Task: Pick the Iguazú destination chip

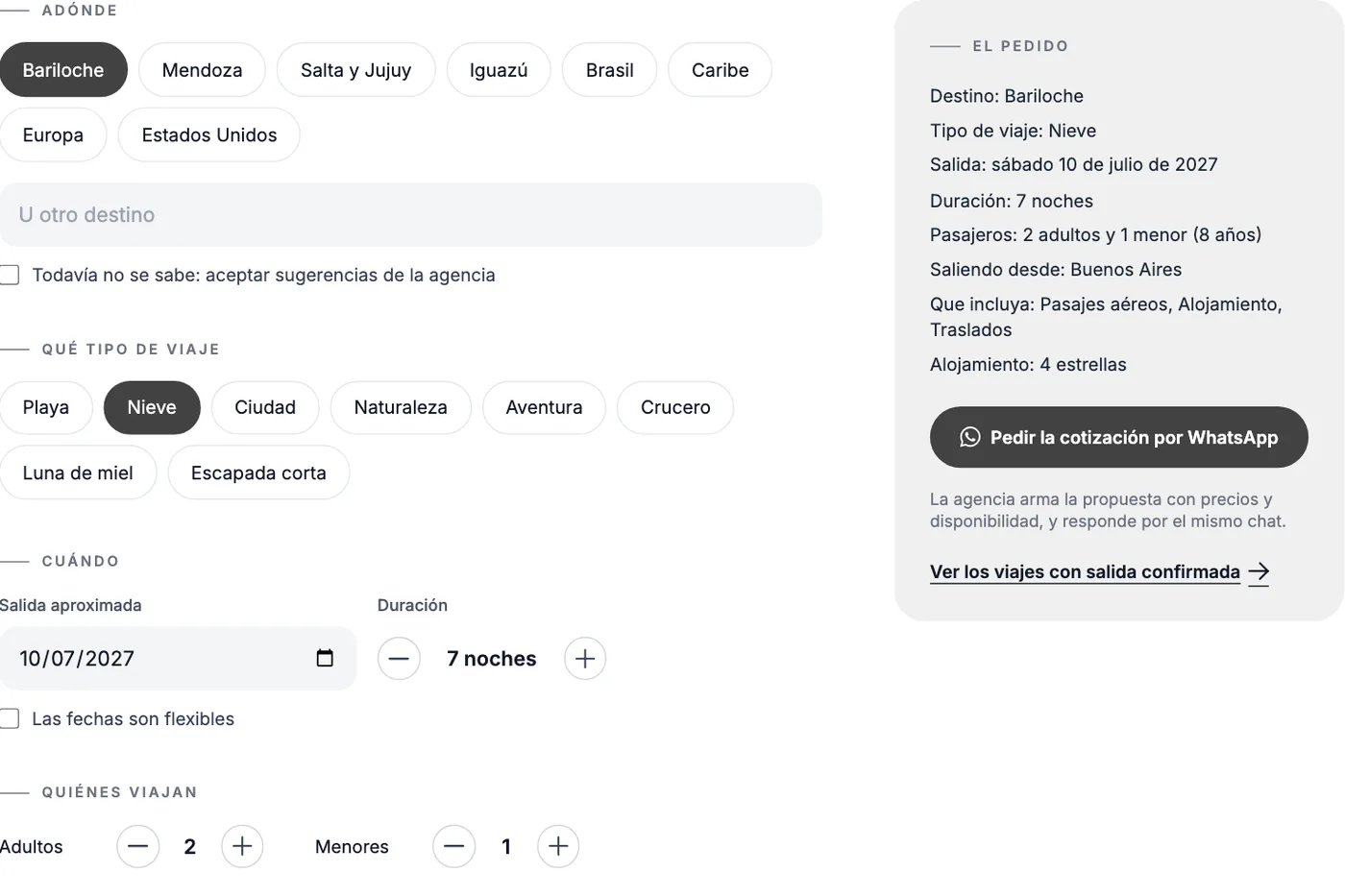Action: point(499,70)
